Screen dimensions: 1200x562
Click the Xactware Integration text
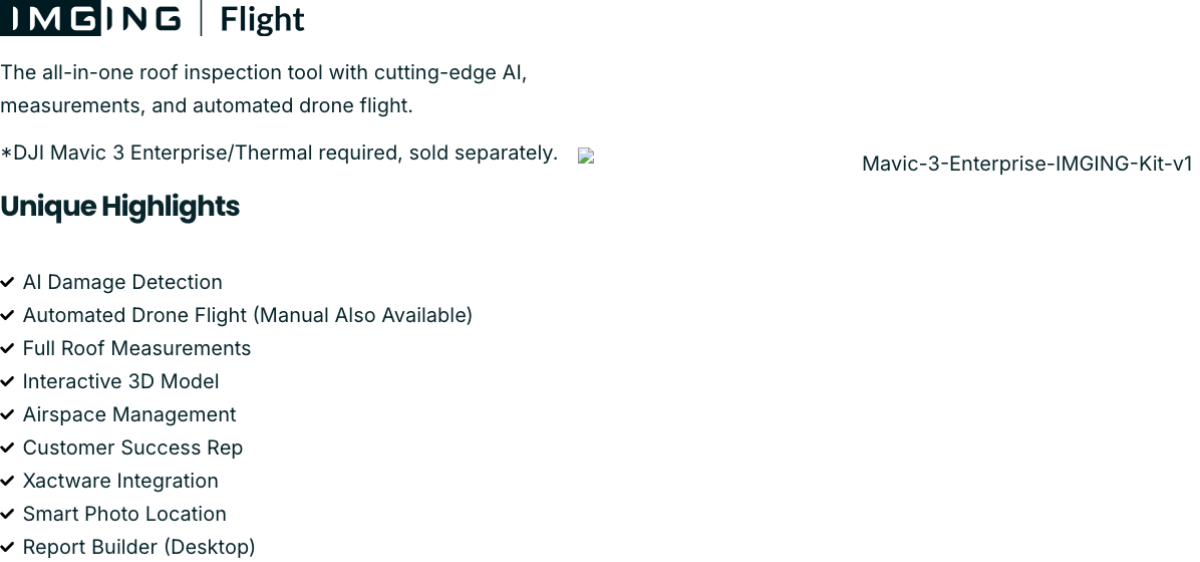pos(120,481)
